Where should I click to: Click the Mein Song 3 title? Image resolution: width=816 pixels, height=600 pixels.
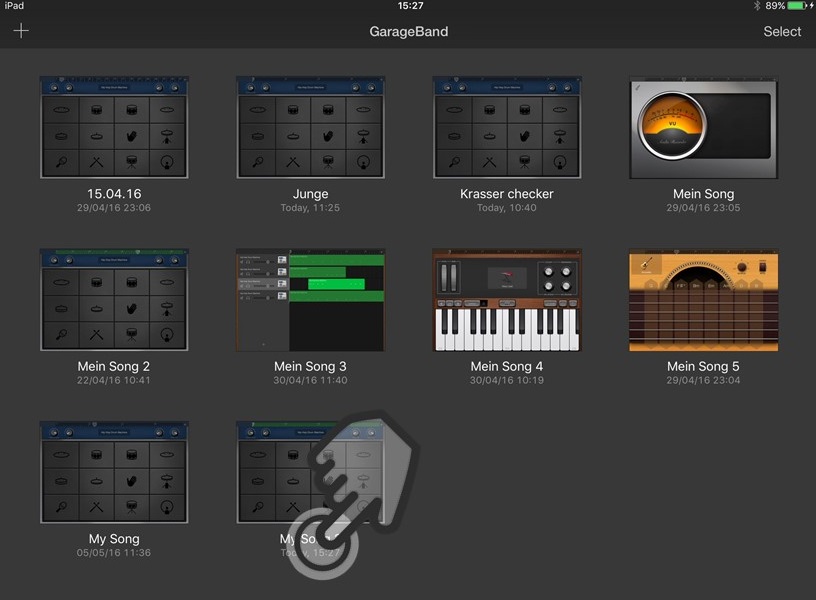coord(310,366)
